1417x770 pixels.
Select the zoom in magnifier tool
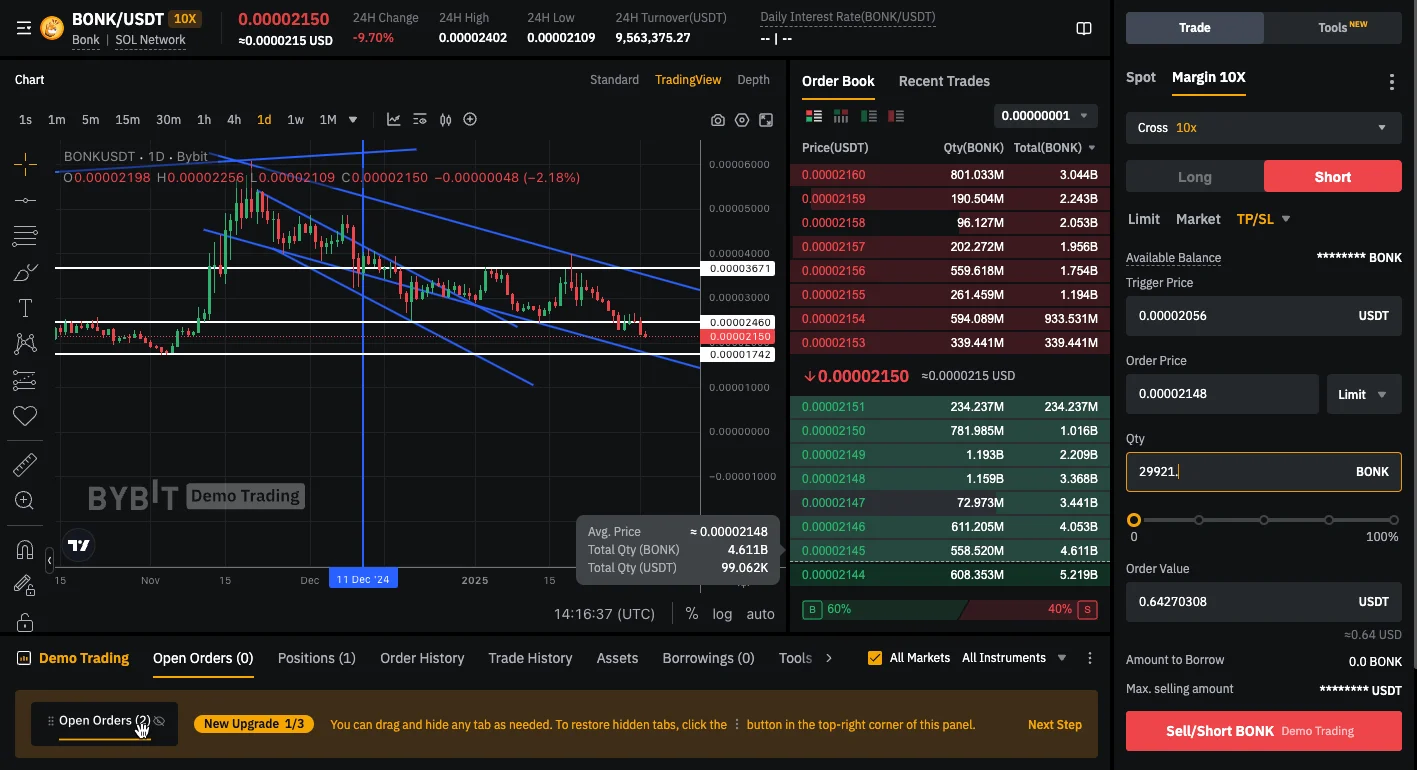(x=25, y=500)
